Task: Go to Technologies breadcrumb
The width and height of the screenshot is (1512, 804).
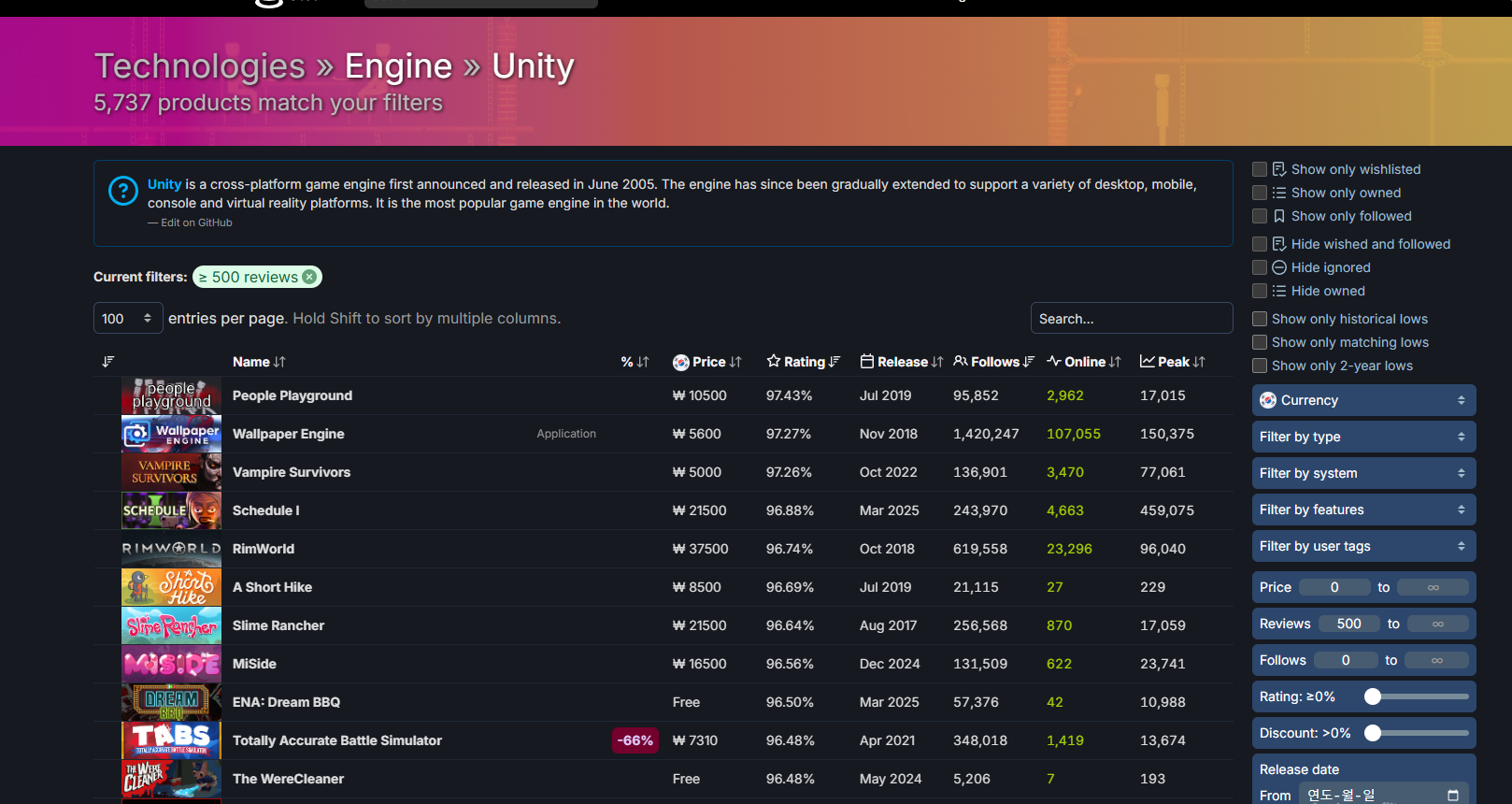Action: click(x=200, y=66)
